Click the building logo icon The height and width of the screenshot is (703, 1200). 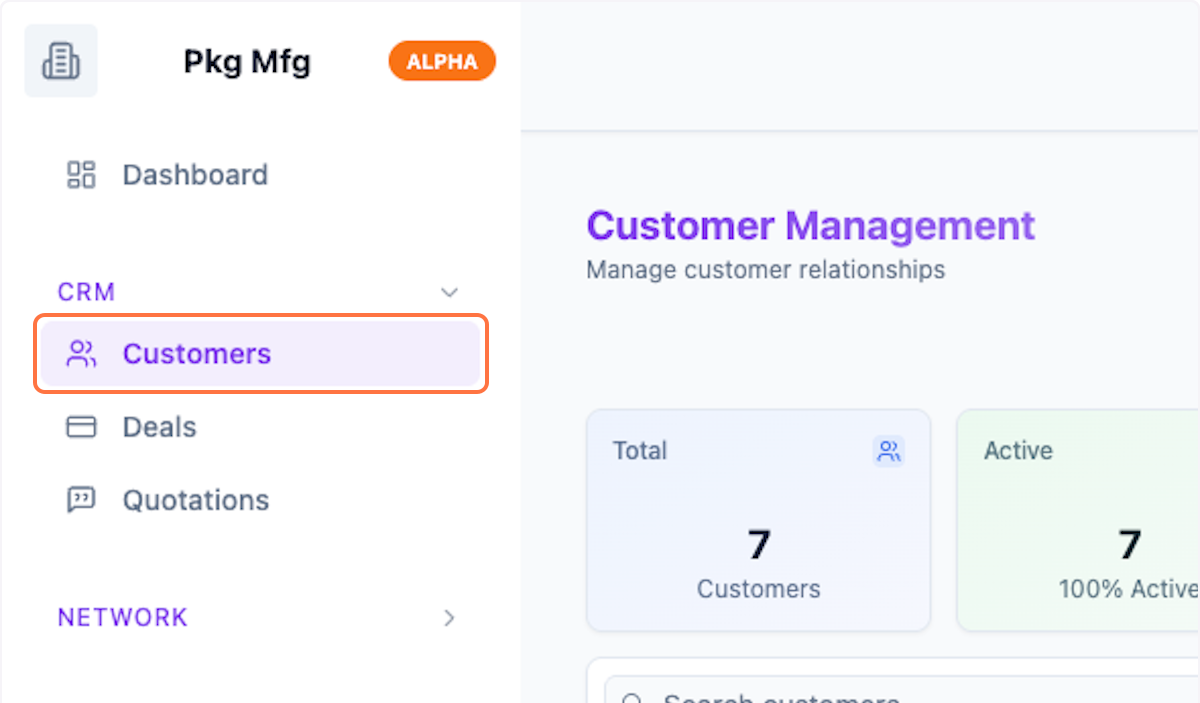click(61, 62)
